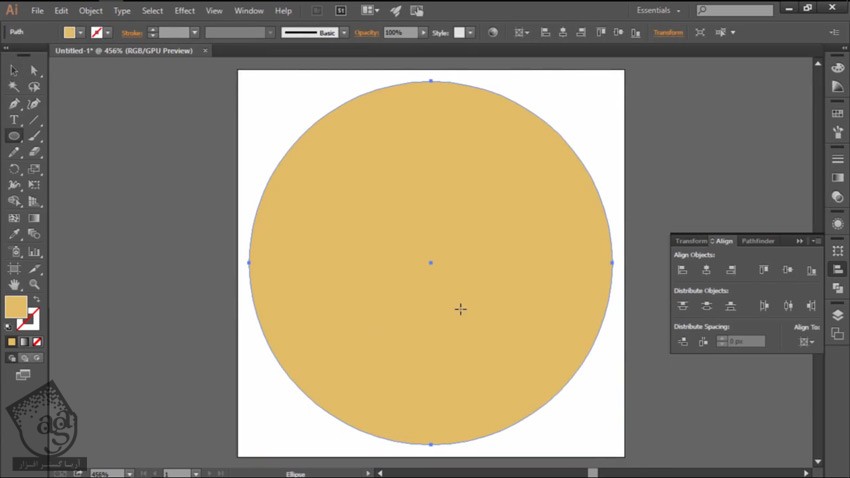Select the Scale tool
The height and width of the screenshot is (478, 850).
click(34, 169)
